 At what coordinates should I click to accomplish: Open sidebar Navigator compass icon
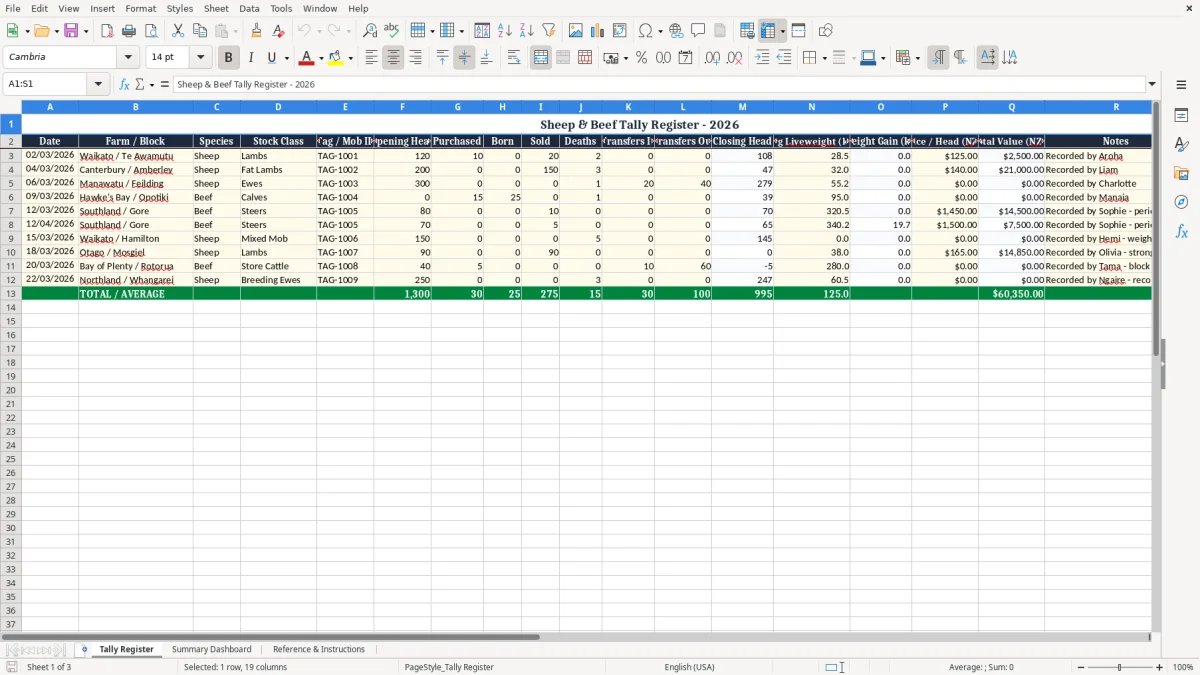[x=1181, y=202]
